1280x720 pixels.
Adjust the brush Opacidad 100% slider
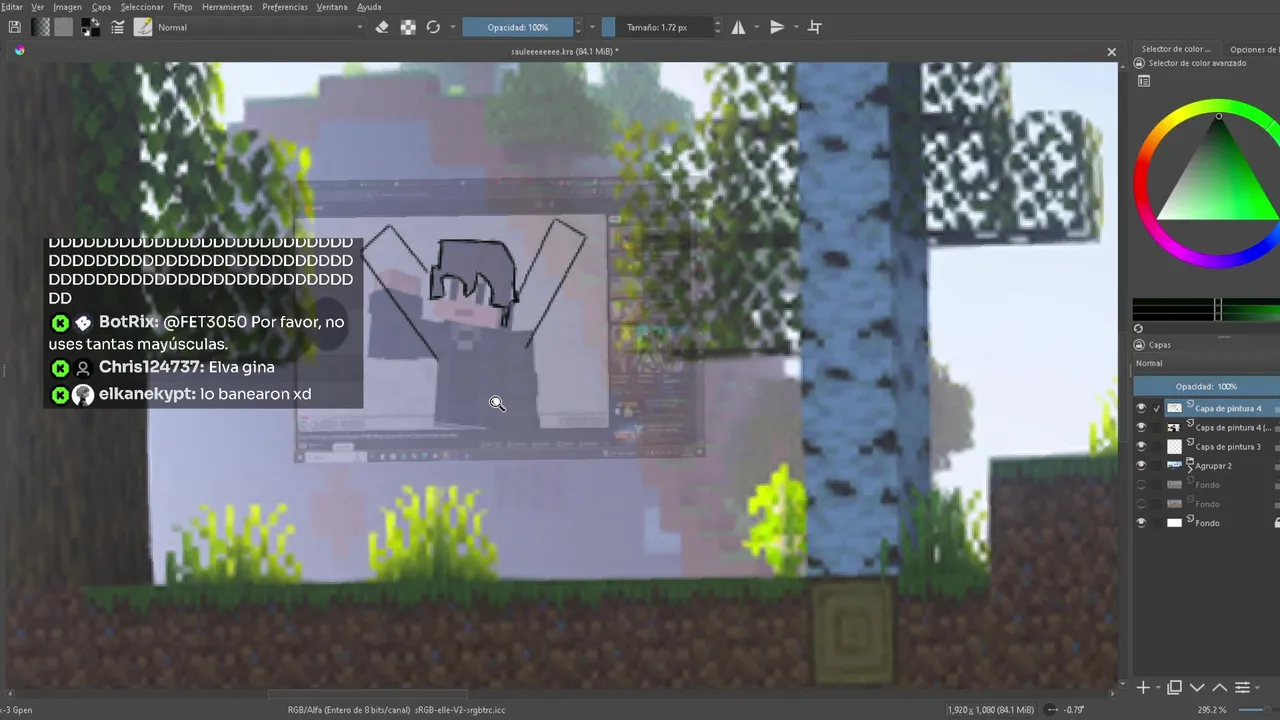tap(517, 27)
